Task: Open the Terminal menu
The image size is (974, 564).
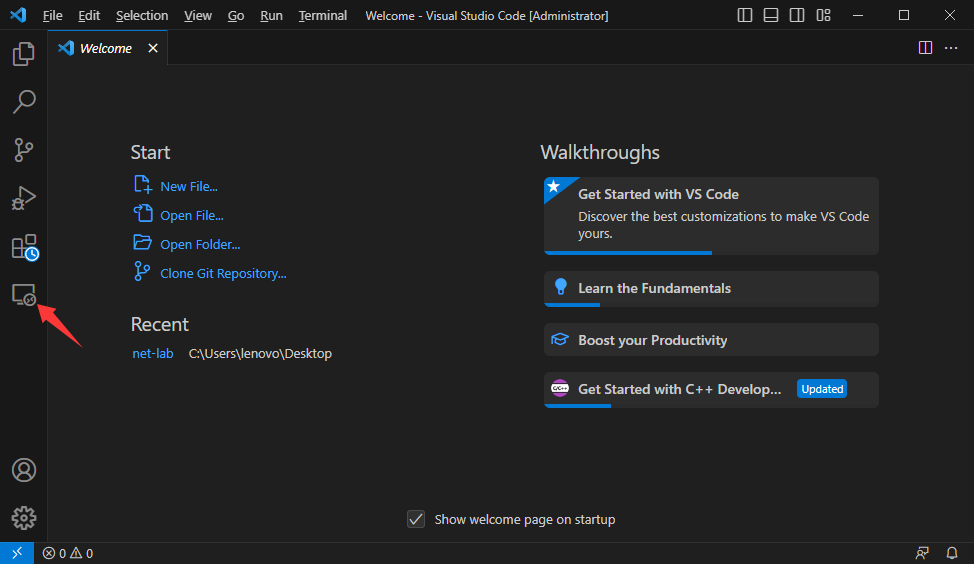Action: 322,16
